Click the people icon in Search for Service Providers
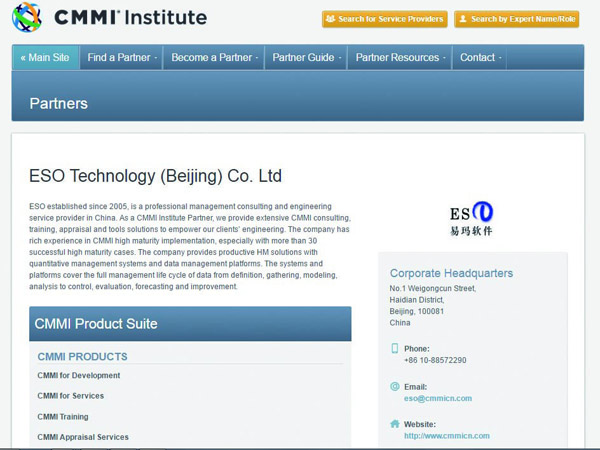600x450 pixels. [330, 19]
